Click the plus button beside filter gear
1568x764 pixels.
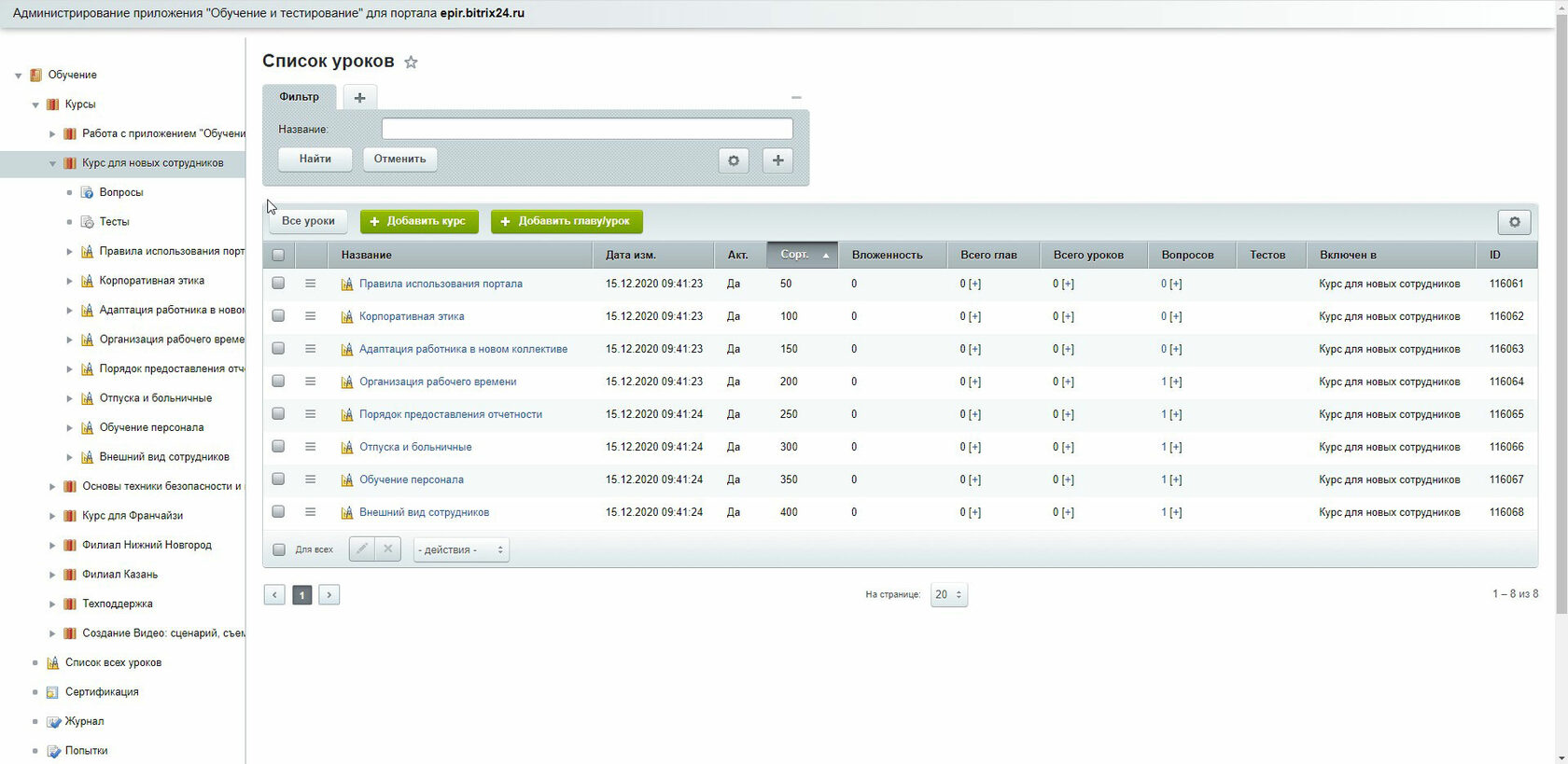(777, 160)
